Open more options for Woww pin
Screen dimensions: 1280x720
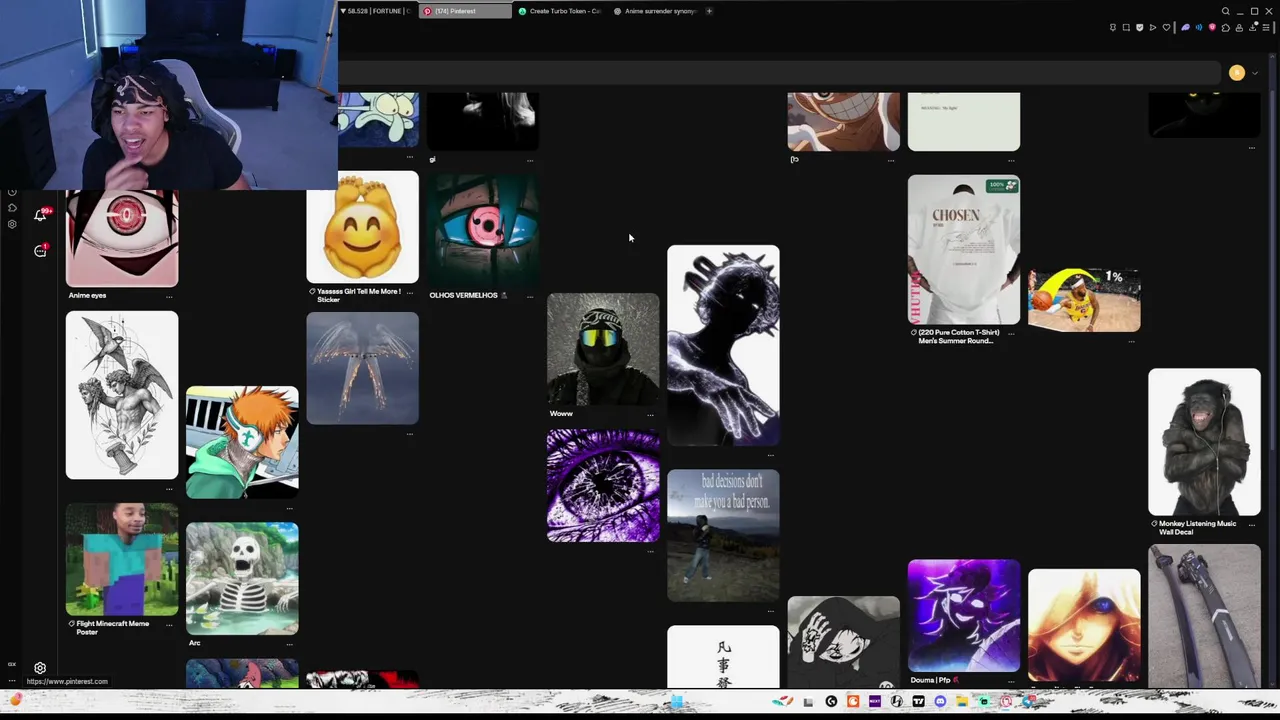(x=650, y=414)
